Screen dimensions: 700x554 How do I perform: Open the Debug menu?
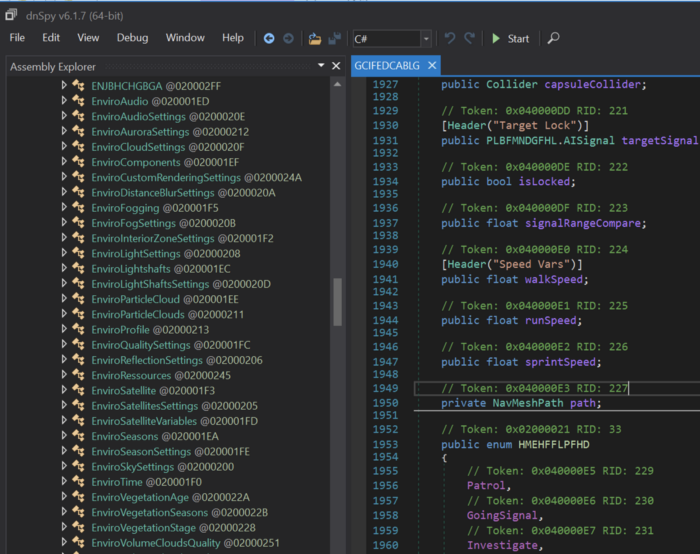point(132,38)
